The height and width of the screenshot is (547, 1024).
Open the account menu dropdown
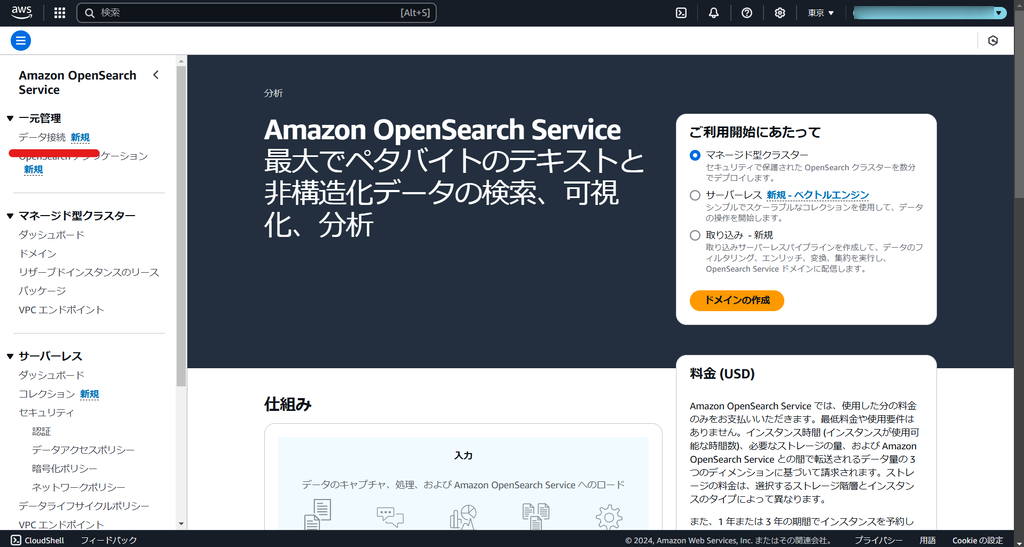[930, 12]
